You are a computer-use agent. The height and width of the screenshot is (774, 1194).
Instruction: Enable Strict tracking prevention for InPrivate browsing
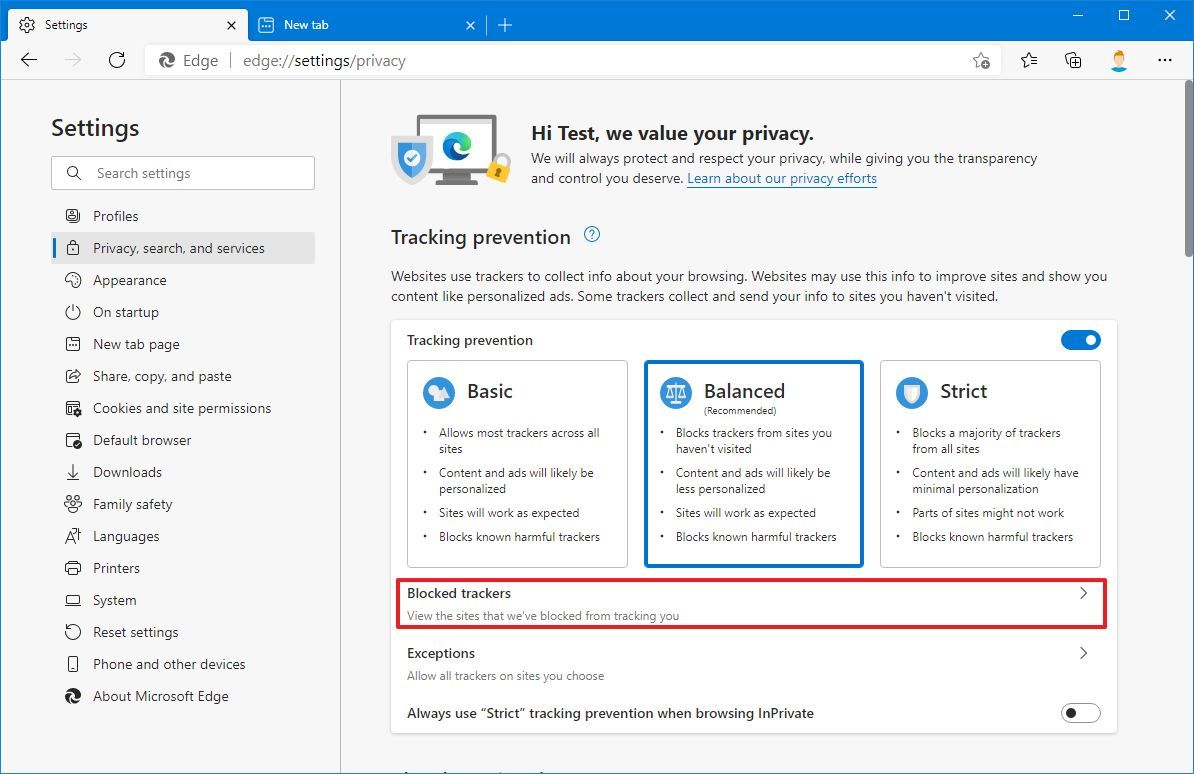pos(1080,713)
